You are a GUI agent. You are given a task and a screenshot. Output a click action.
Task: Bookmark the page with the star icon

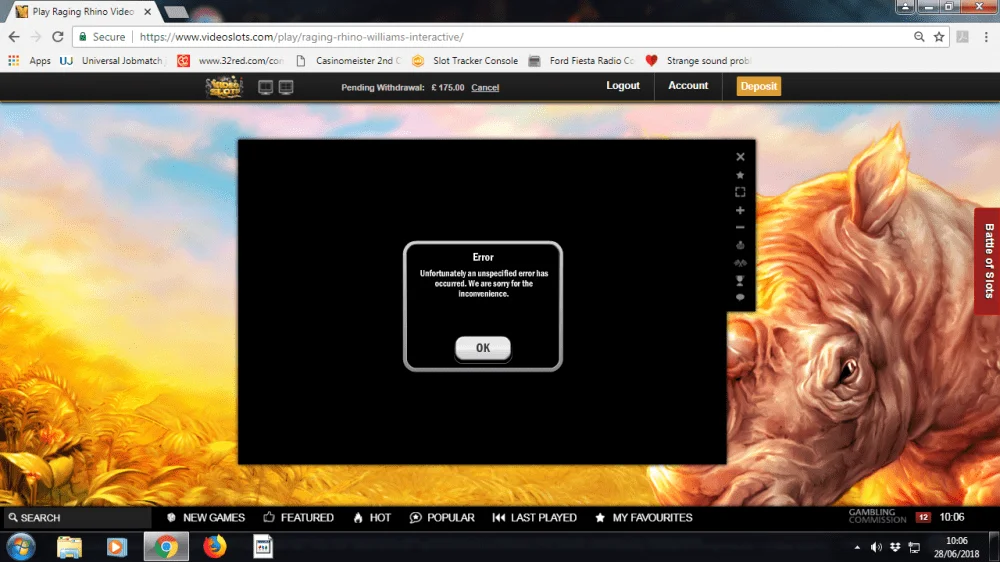939,37
